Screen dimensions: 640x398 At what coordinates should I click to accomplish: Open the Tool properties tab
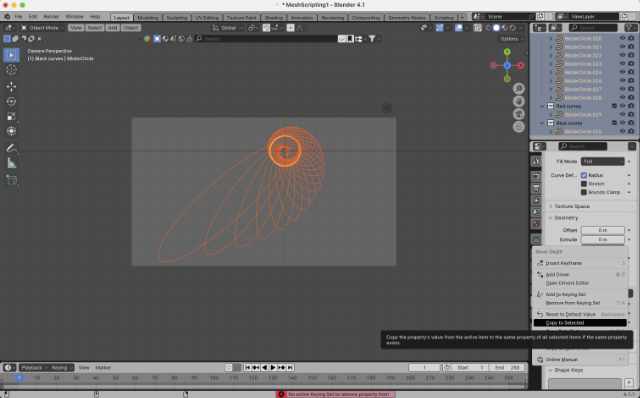pyautogui.click(x=536, y=162)
